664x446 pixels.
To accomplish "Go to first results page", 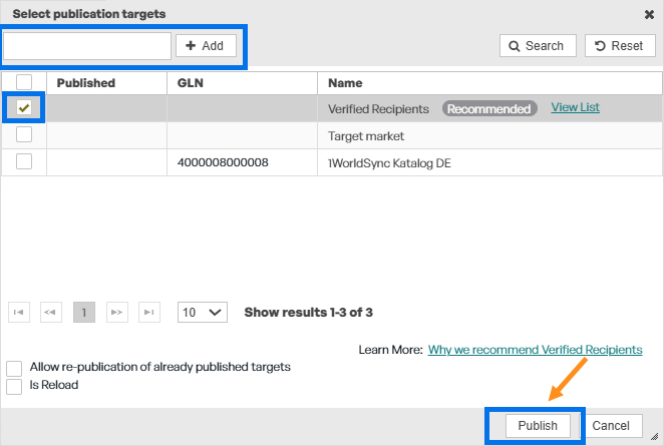I will [x=19, y=312].
